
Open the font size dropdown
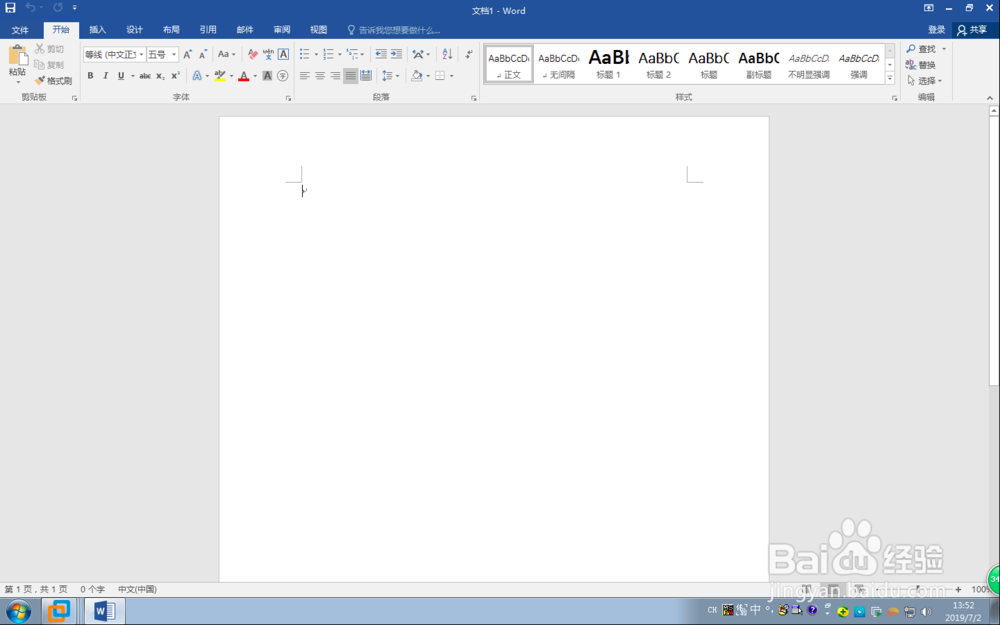174,54
